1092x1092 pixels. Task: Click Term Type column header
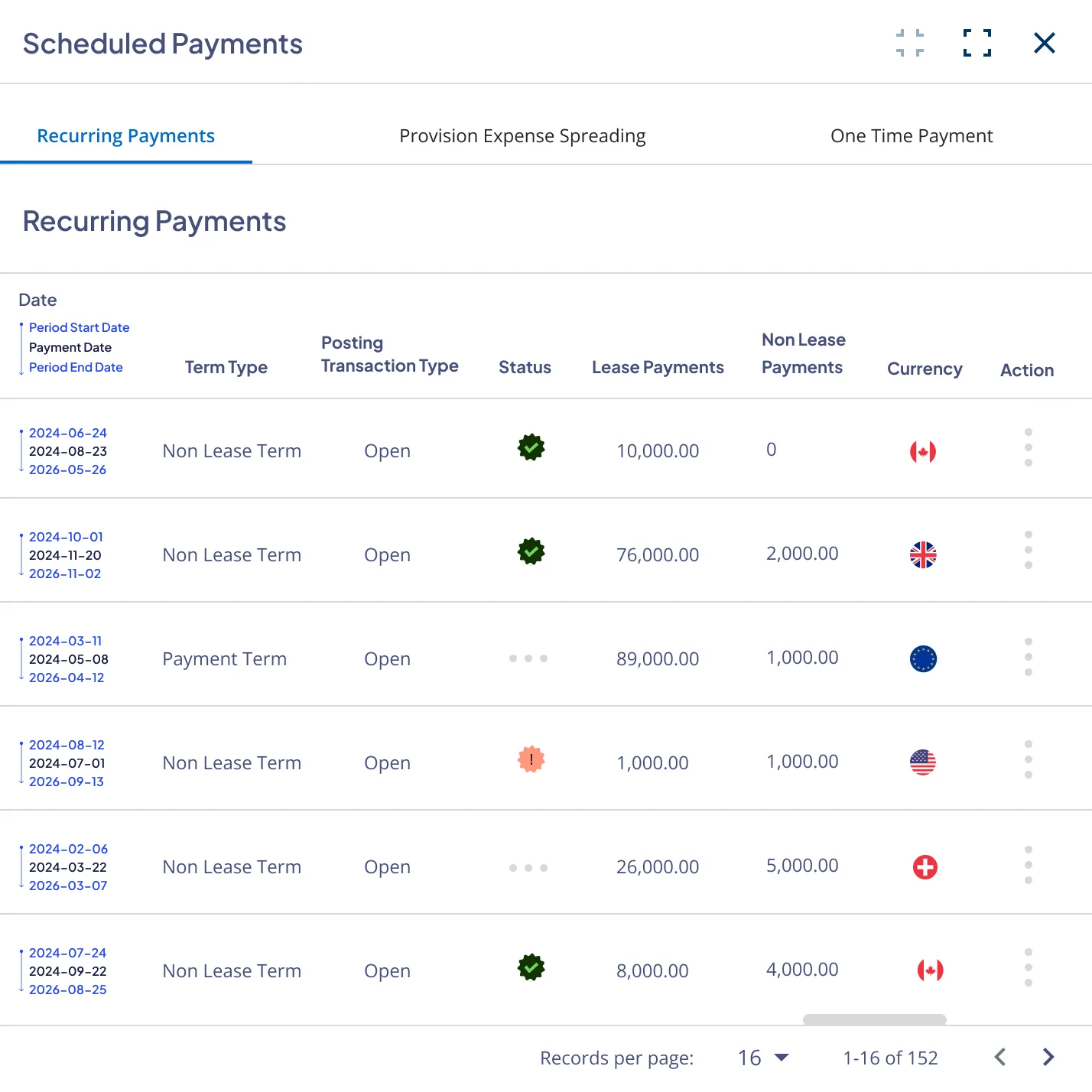[x=226, y=367]
